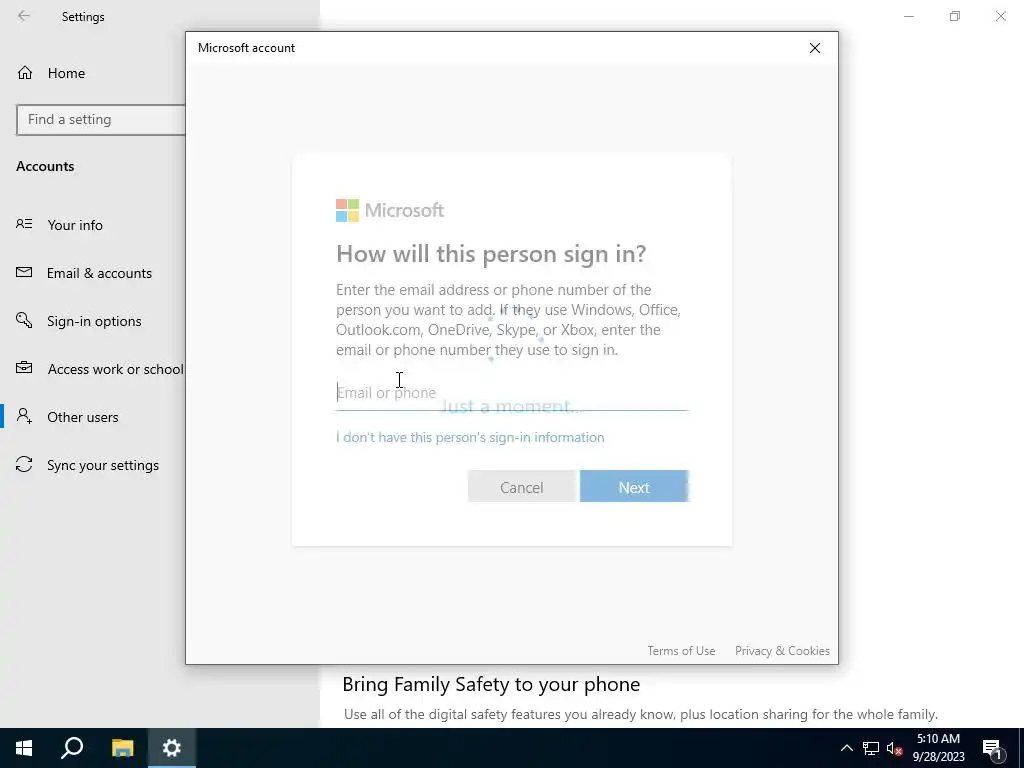Open the Action Center notifications icon
Viewport: 1024px width, 768px height.
point(993,748)
